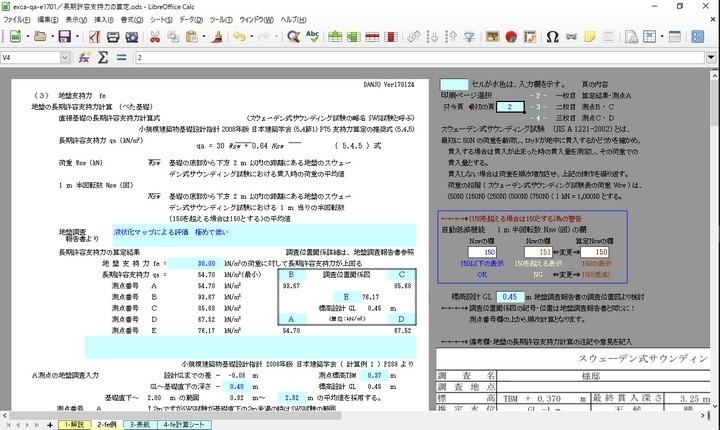Open the シート(S) menu
The height and width of the screenshot is (430, 720).
pyautogui.click(x=161, y=20)
